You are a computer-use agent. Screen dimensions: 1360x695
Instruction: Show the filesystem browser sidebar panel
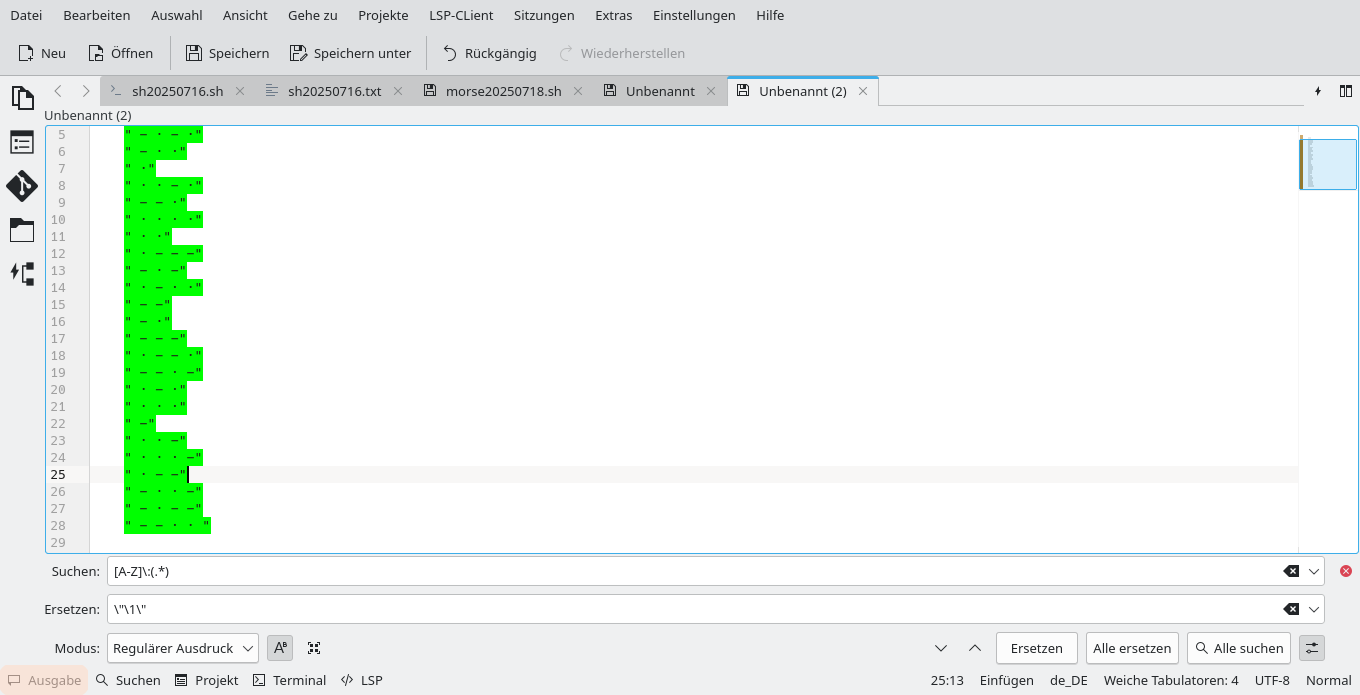[22, 230]
